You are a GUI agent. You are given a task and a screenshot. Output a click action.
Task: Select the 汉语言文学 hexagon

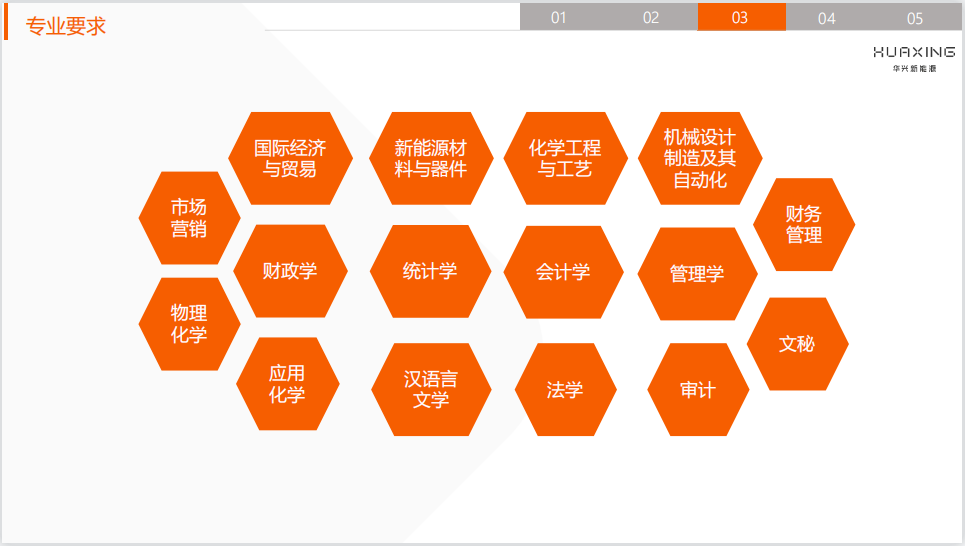click(430, 390)
